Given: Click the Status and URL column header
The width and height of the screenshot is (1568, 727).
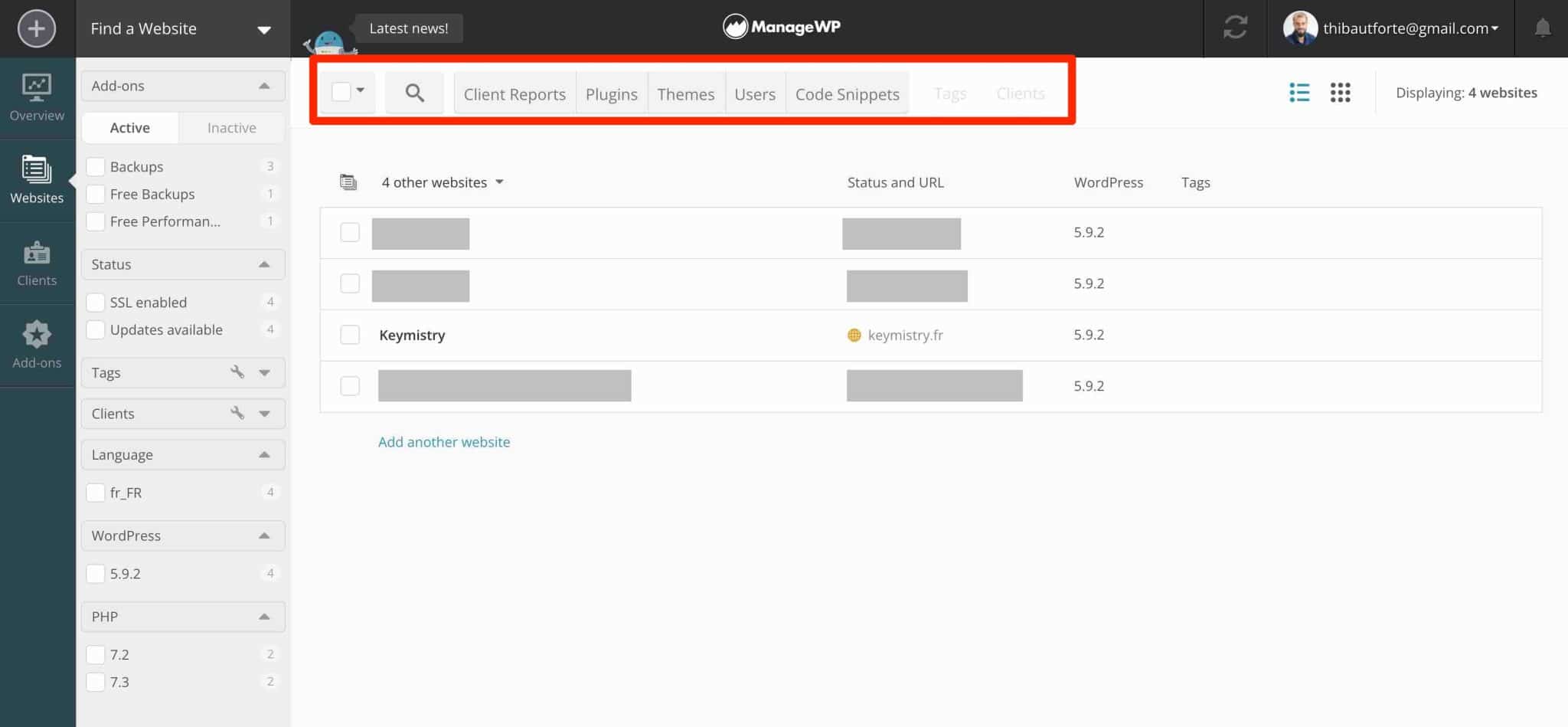Looking at the screenshot, I should click(x=896, y=182).
